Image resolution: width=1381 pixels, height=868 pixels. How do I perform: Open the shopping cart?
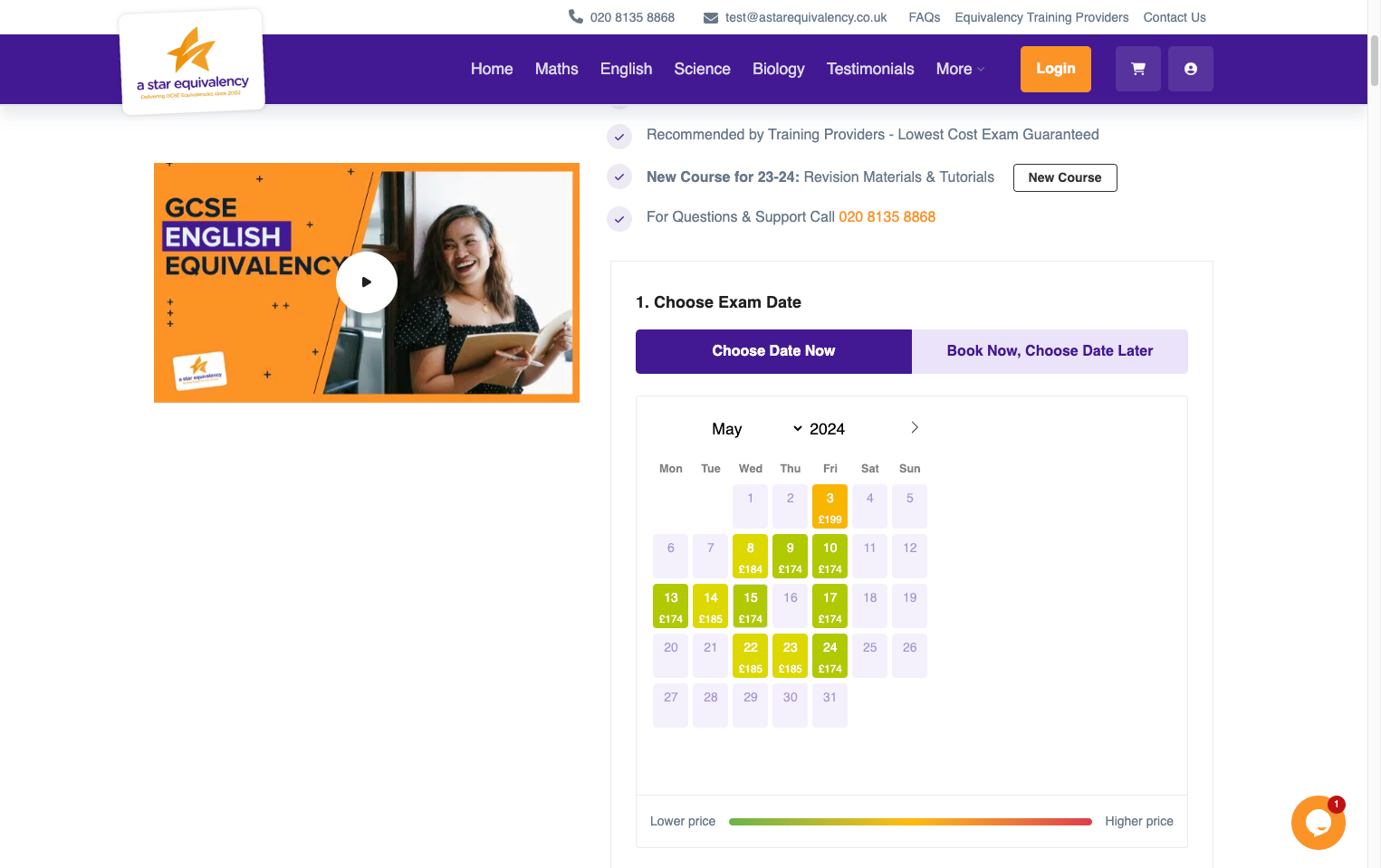(1138, 69)
